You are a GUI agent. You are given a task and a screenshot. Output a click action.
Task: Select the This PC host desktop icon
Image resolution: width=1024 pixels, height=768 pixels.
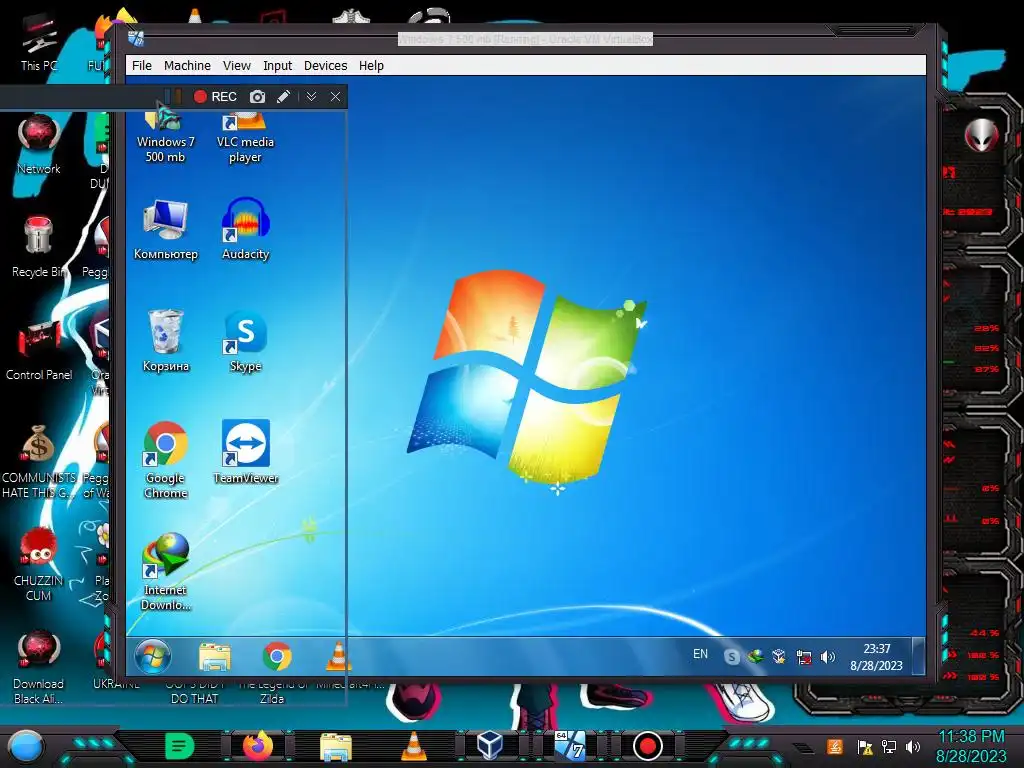tap(39, 43)
